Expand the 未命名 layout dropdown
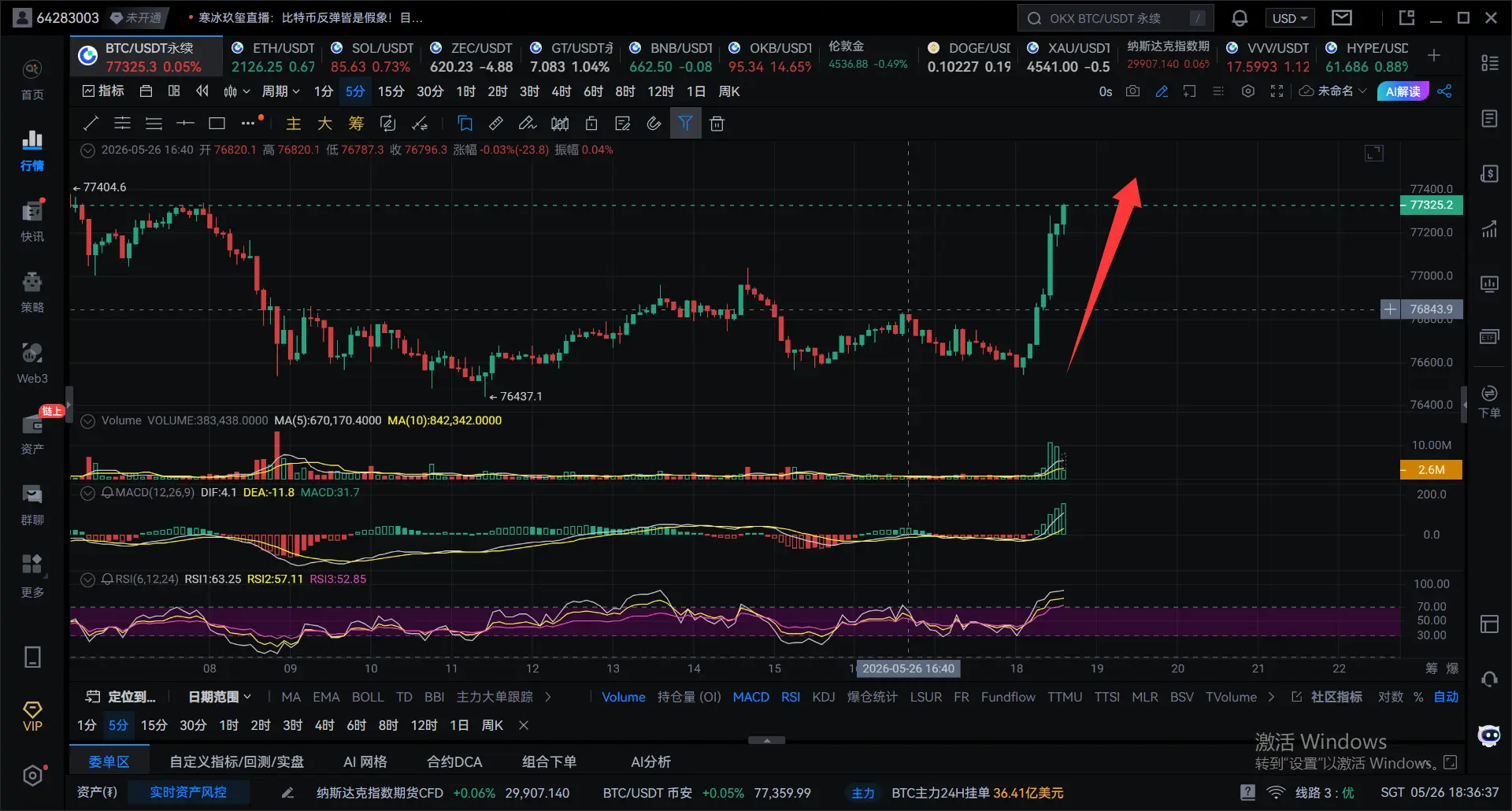Viewport: 1512px width, 811px height. coord(1333,91)
